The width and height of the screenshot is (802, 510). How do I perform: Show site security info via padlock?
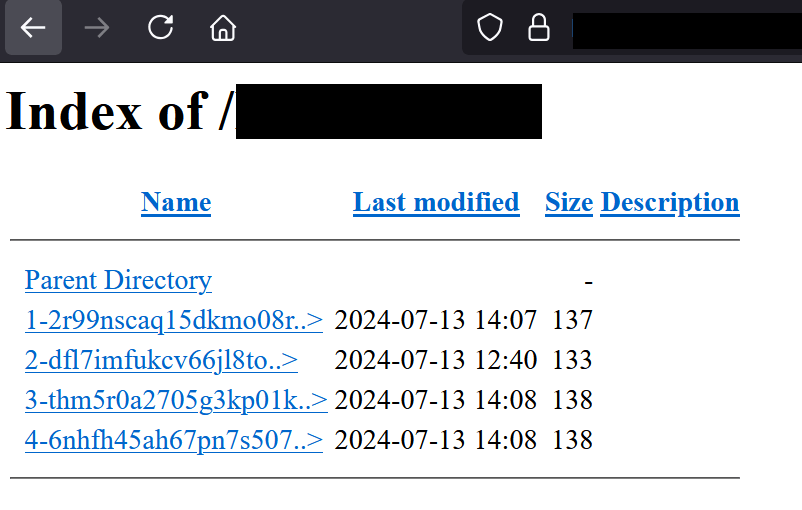539,28
